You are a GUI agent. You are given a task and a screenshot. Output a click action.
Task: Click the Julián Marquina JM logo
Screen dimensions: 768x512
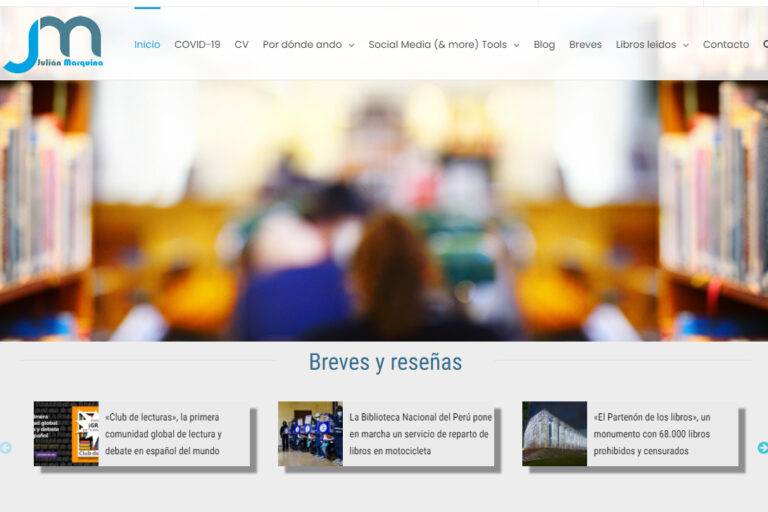(x=53, y=45)
